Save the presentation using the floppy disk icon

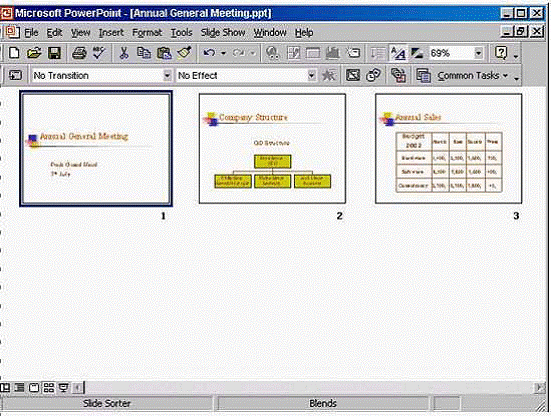[54, 53]
